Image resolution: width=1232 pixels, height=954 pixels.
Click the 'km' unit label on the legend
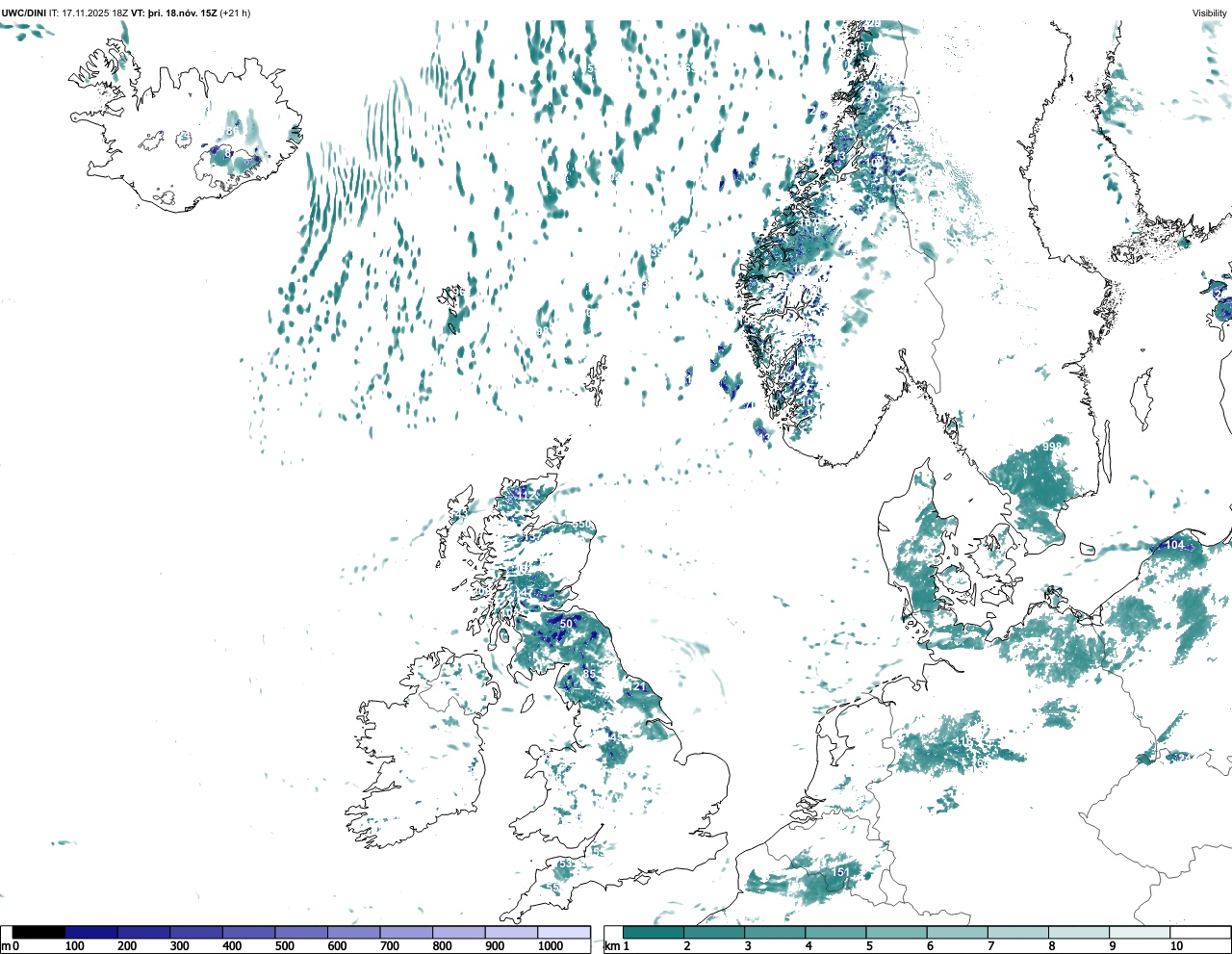[x=612, y=946]
